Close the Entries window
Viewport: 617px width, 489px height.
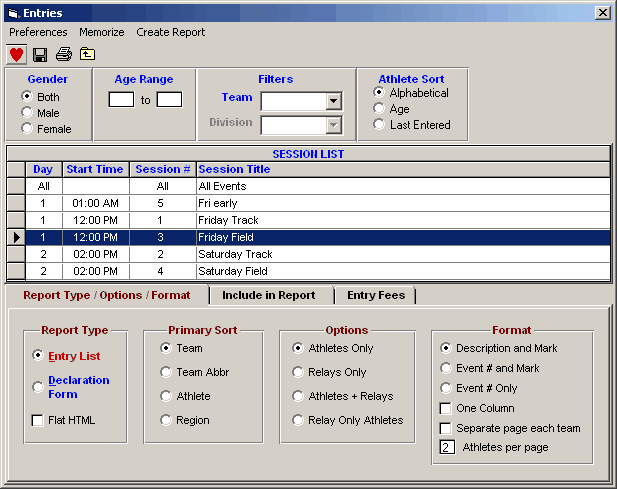click(603, 13)
